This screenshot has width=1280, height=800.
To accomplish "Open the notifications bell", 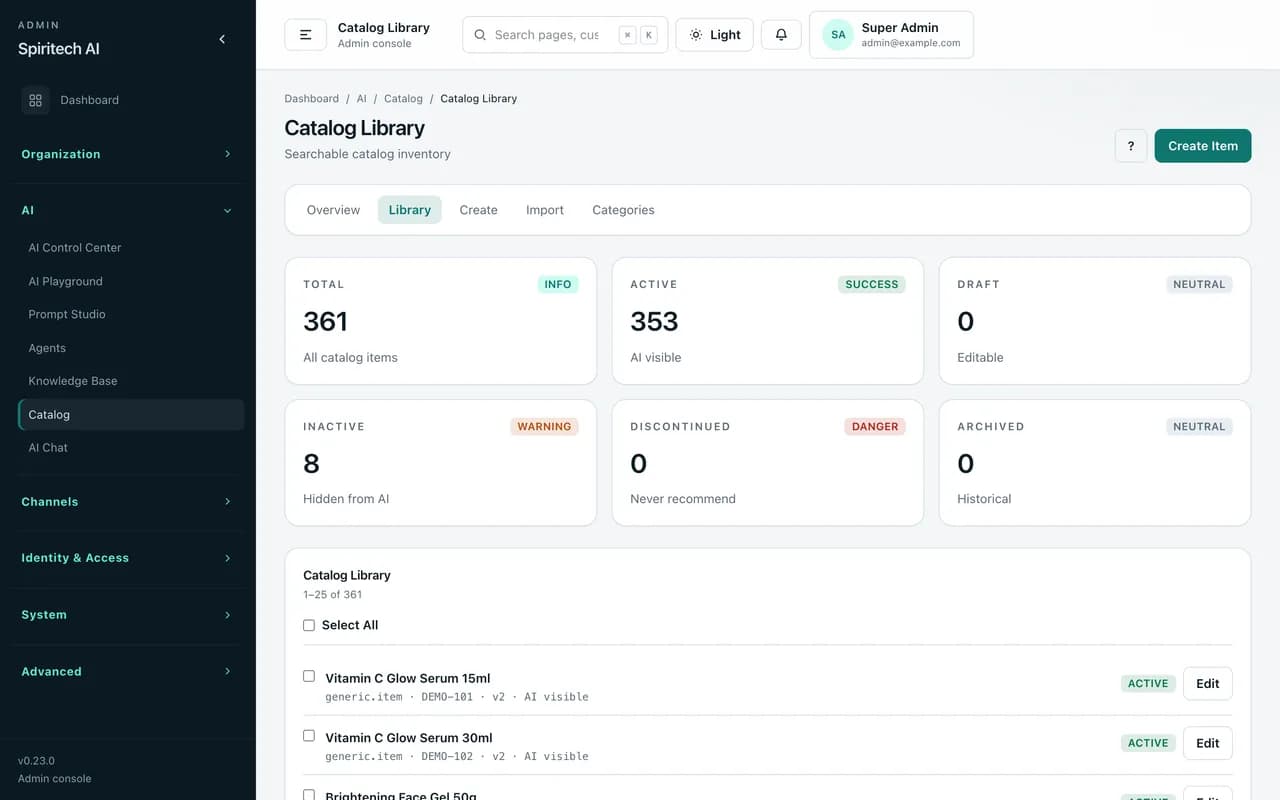I will click(781, 34).
